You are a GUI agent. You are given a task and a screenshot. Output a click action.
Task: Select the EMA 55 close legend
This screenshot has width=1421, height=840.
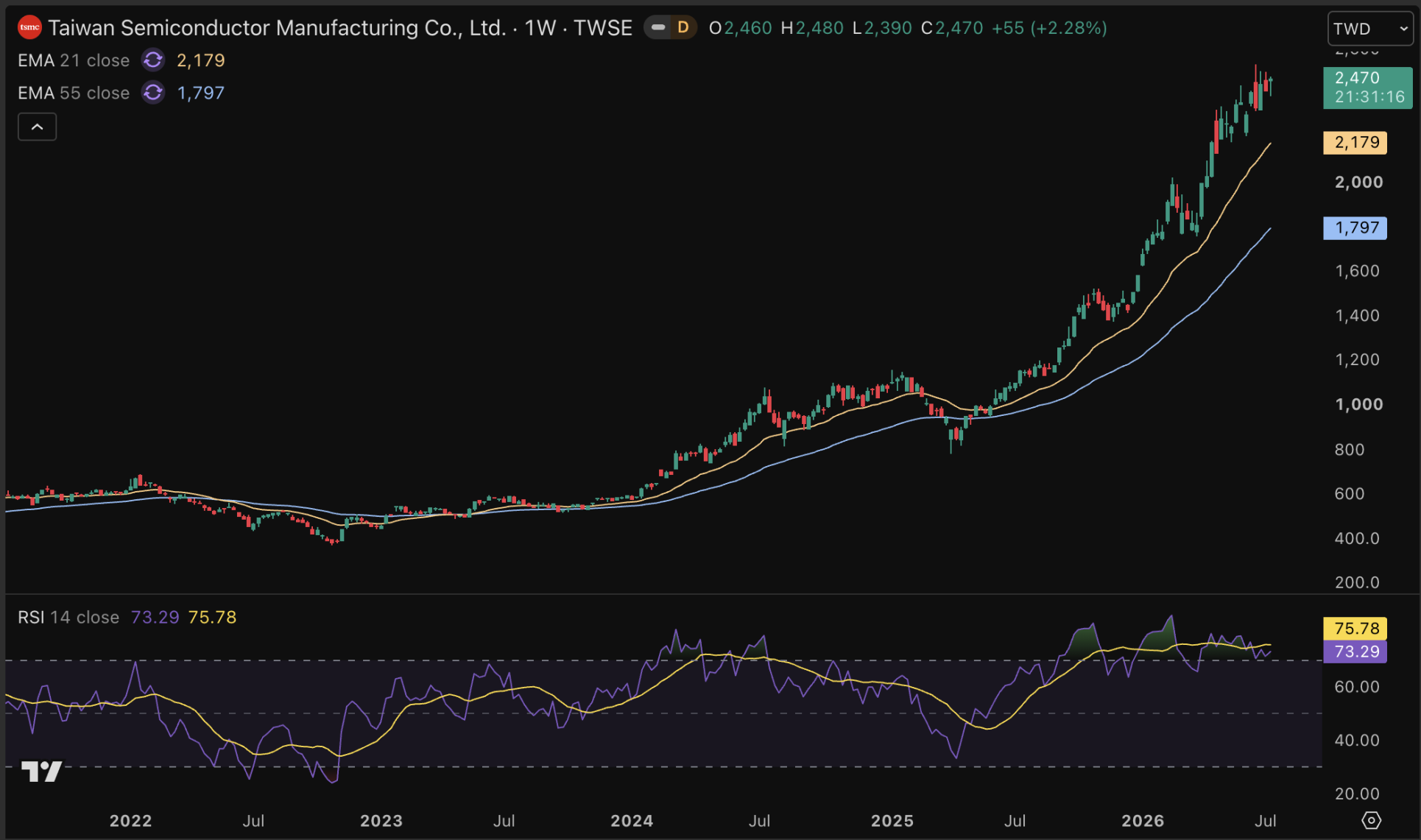(74, 93)
